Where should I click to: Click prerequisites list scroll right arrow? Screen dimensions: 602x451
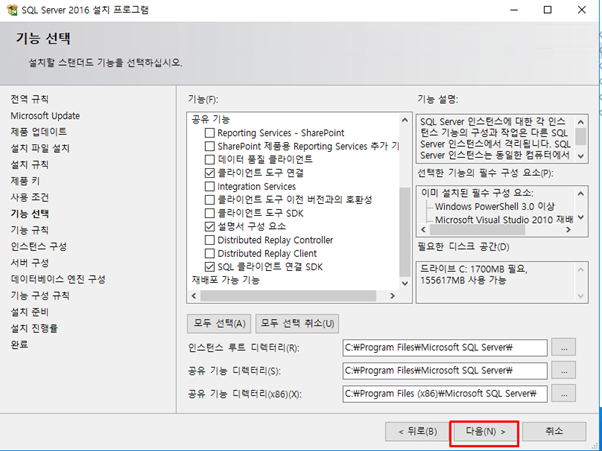pos(569,230)
